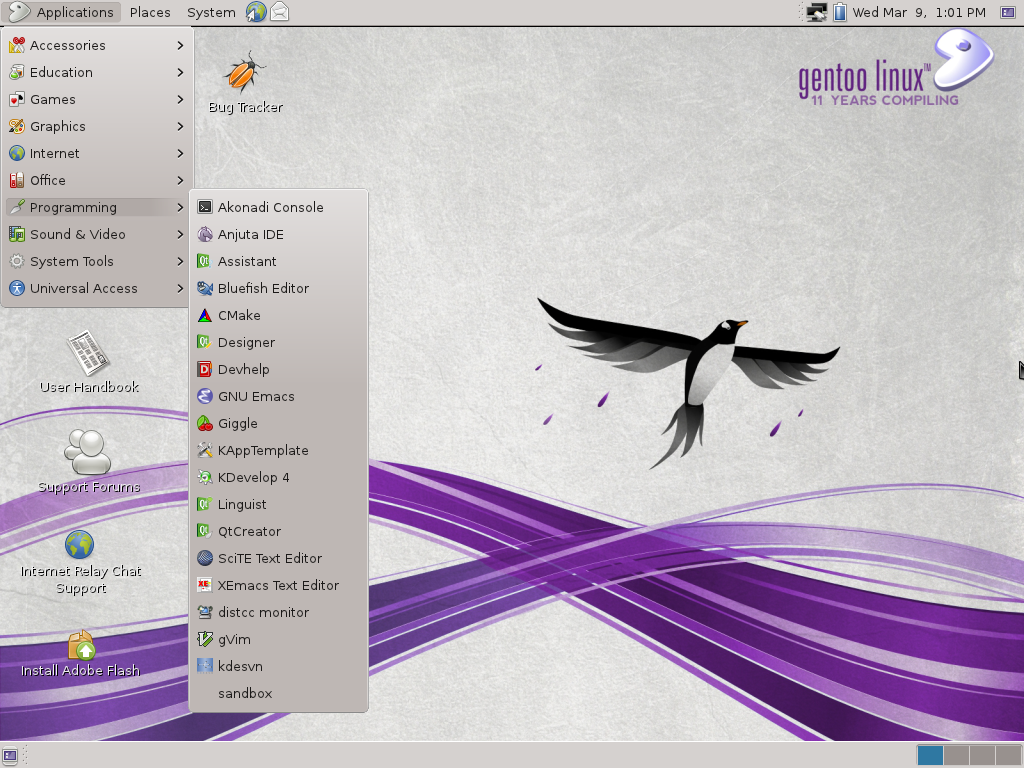Open the System menu

pyautogui.click(x=210, y=12)
